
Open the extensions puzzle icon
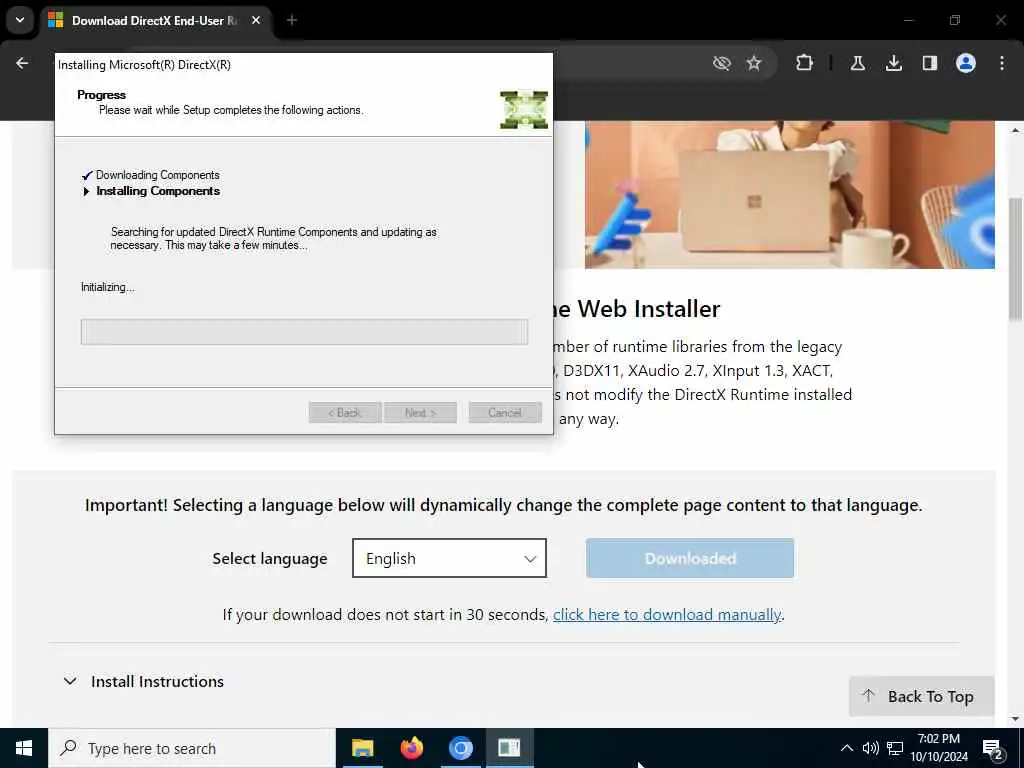pos(805,63)
